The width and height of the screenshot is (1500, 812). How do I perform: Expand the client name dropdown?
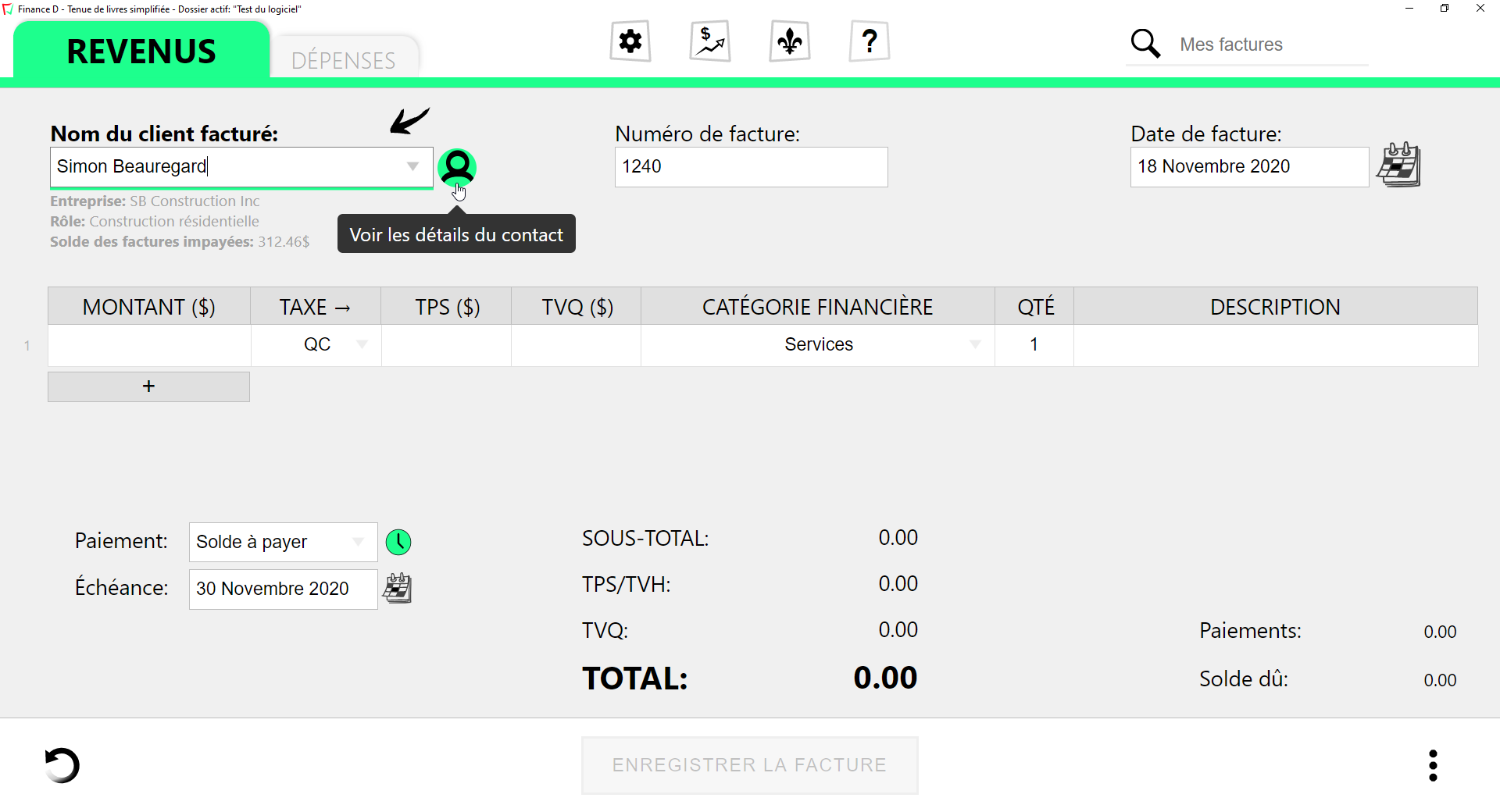[412, 166]
